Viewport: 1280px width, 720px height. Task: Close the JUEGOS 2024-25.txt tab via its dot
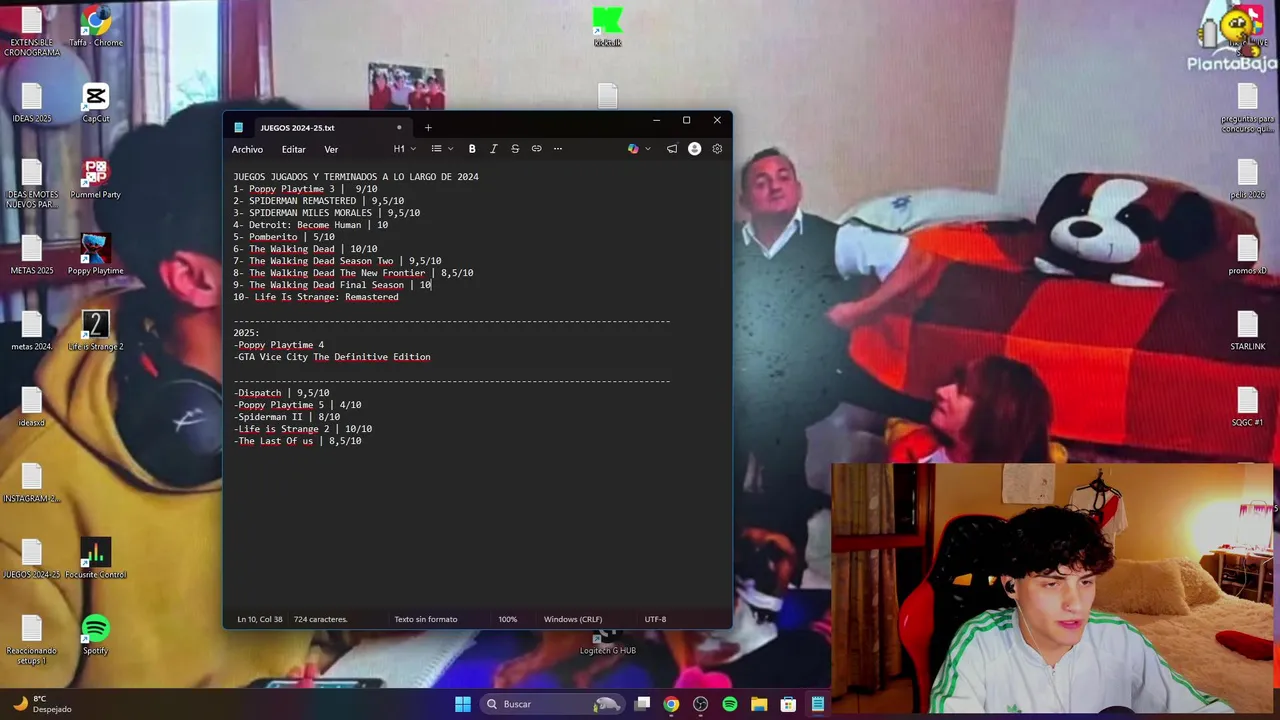[x=399, y=127]
